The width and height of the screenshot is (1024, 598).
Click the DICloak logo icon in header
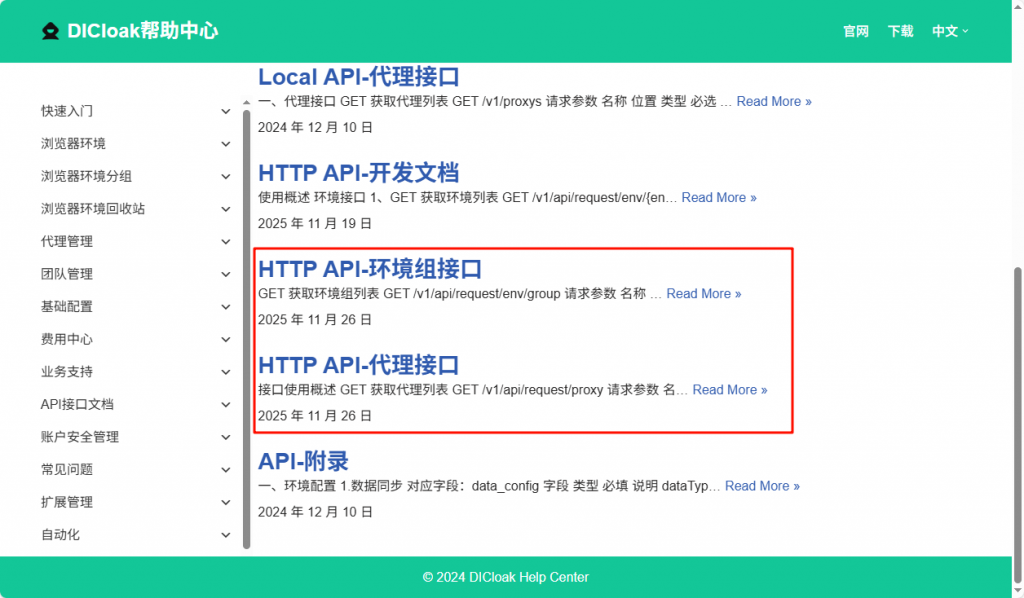pos(50,31)
